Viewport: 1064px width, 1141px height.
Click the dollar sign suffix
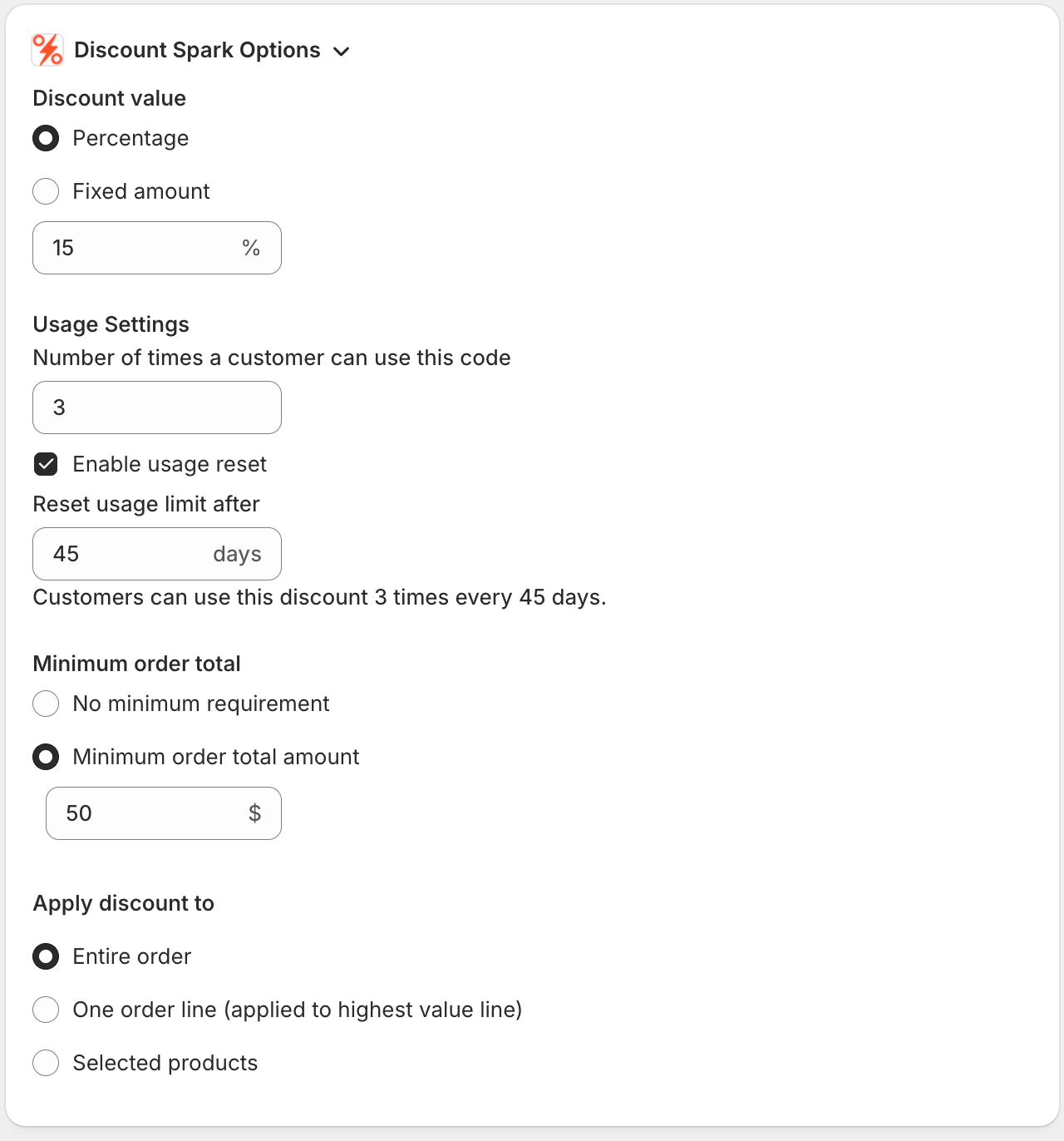click(x=254, y=813)
